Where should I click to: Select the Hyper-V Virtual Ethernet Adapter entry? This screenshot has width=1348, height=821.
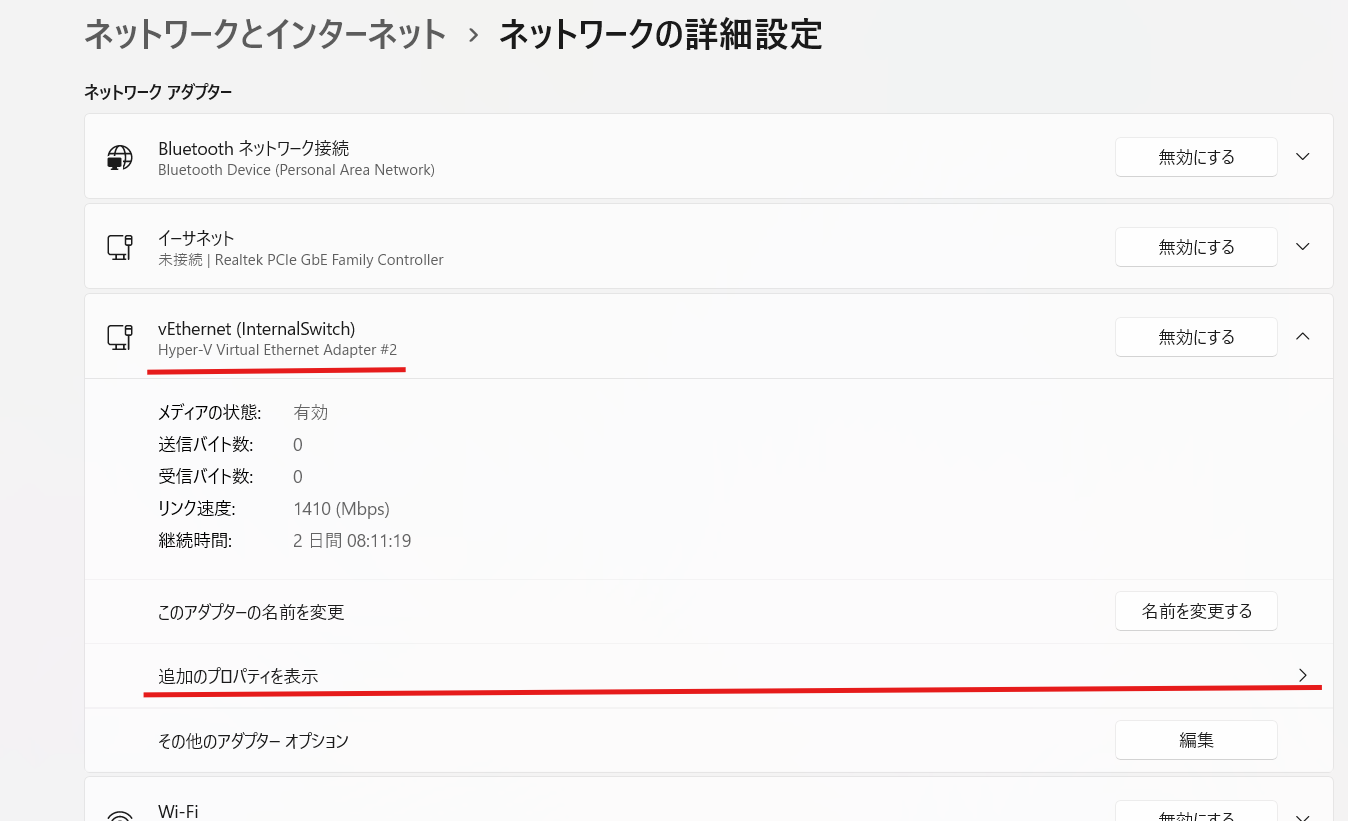point(277,349)
